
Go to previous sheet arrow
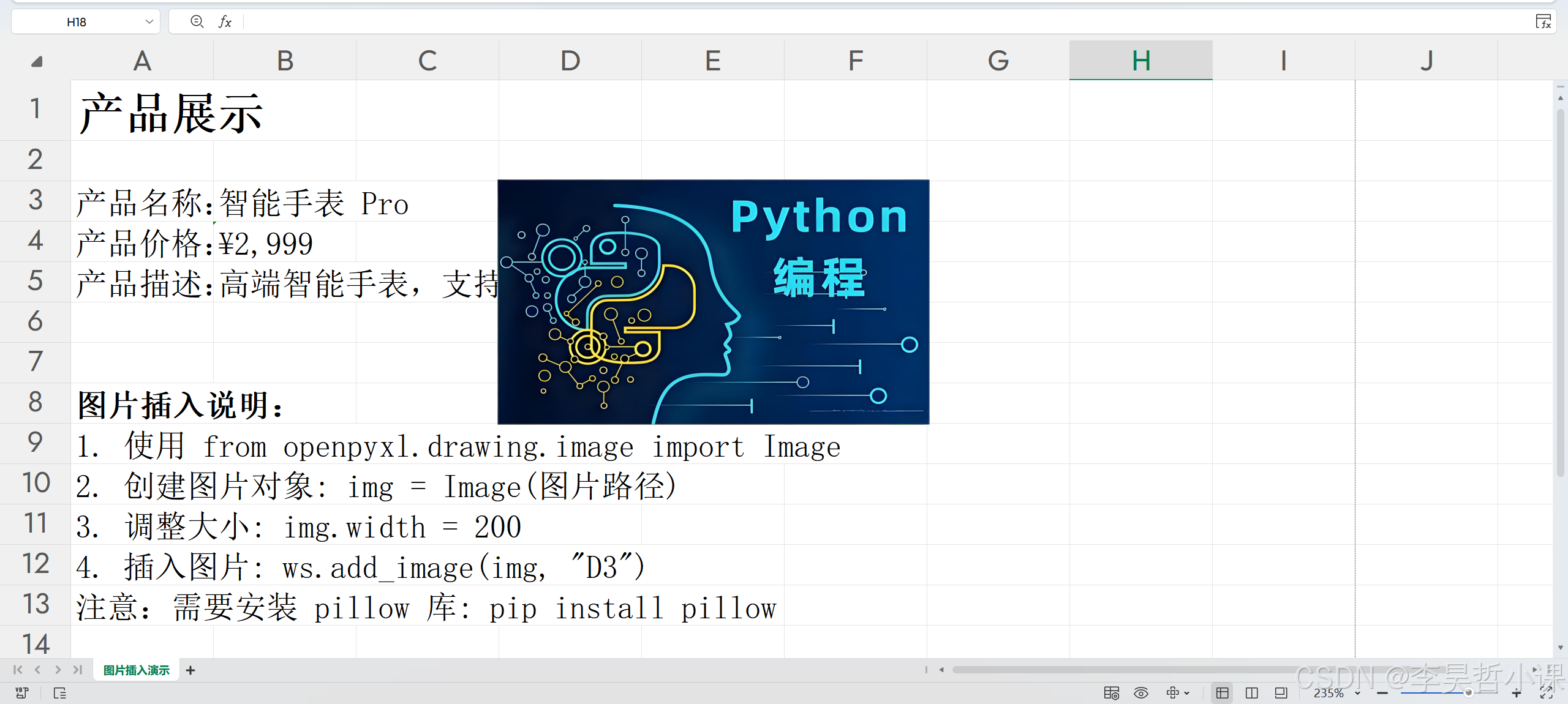click(x=38, y=670)
